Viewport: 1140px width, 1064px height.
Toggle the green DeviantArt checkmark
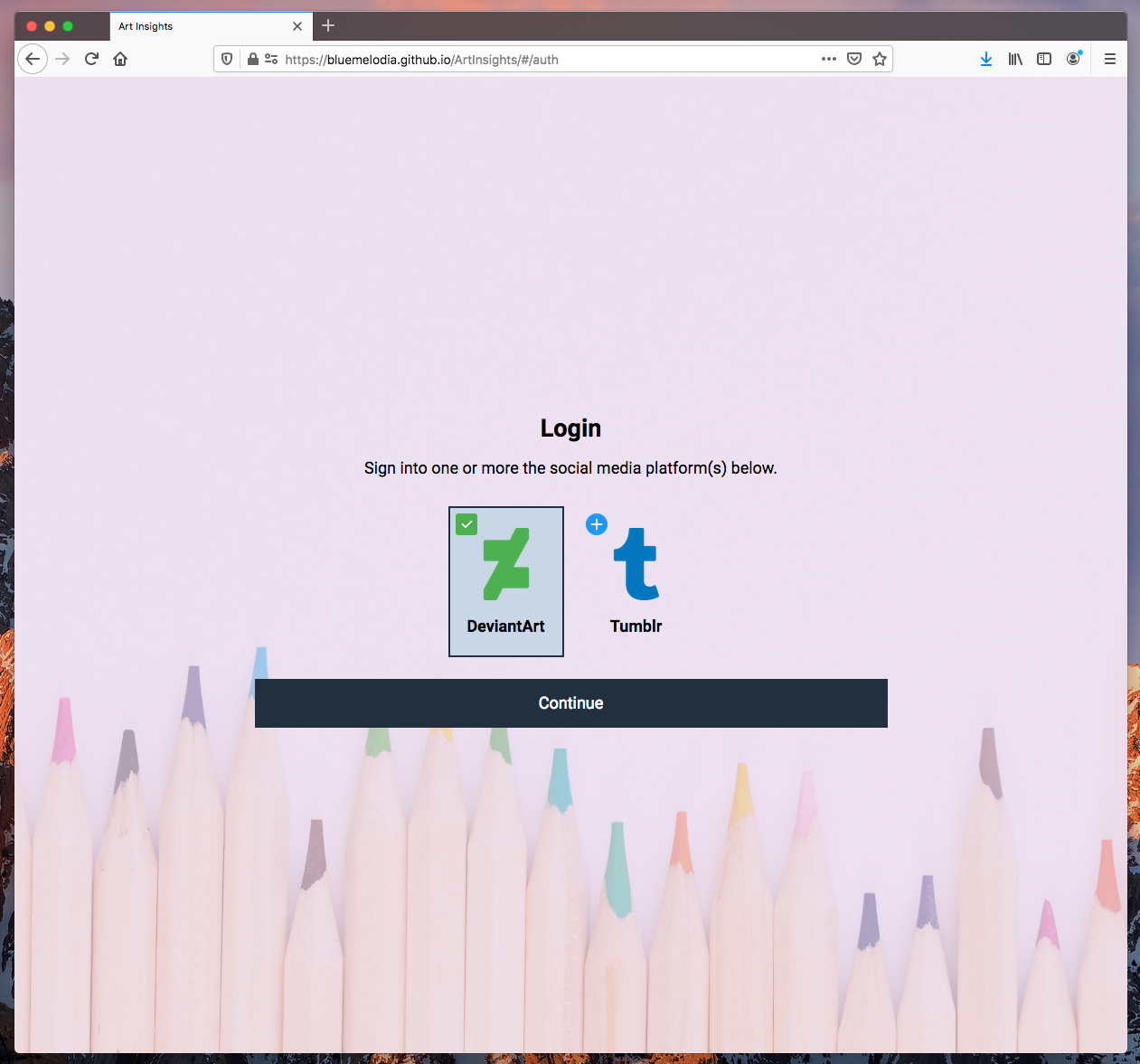466,524
